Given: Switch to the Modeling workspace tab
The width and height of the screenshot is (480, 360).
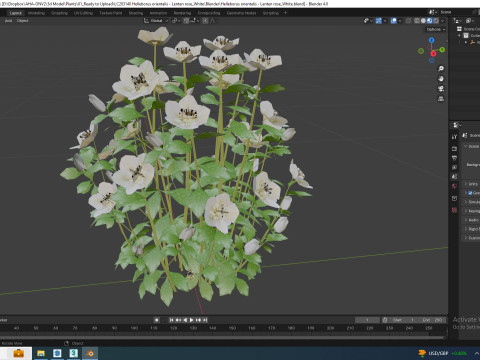Looking at the screenshot, I should pyautogui.click(x=36, y=13).
